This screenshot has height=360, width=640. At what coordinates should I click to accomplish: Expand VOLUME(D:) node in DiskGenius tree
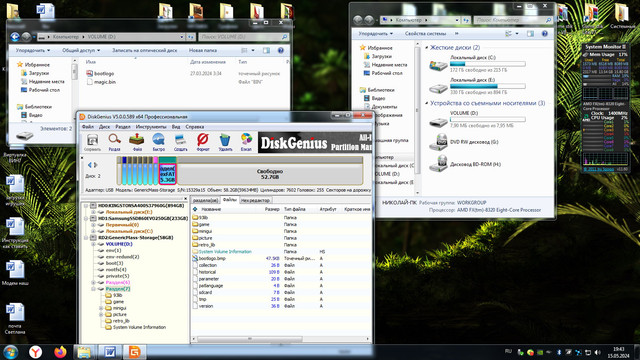(93, 244)
